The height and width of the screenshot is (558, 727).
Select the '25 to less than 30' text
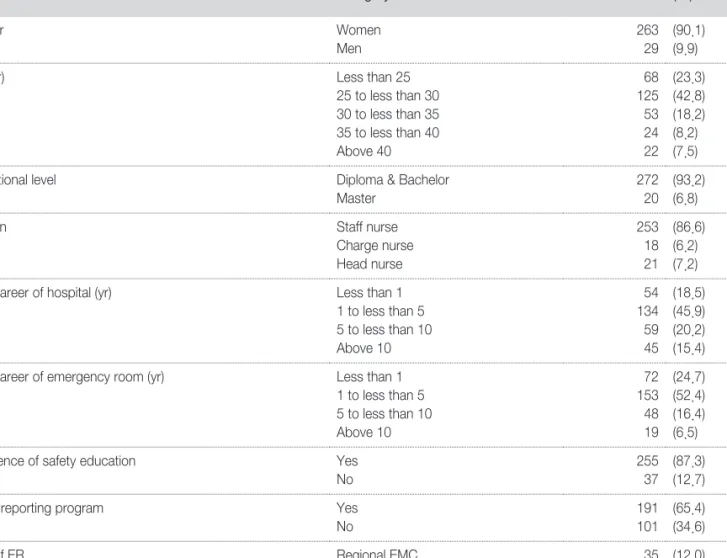(x=388, y=96)
